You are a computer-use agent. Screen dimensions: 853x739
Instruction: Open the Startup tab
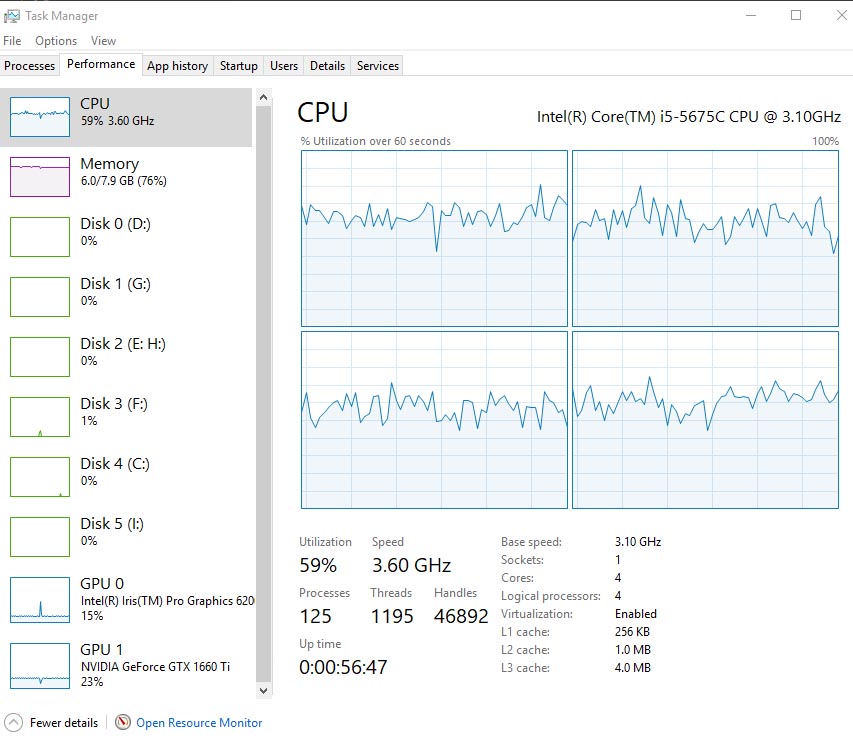click(x=238, y=66)
